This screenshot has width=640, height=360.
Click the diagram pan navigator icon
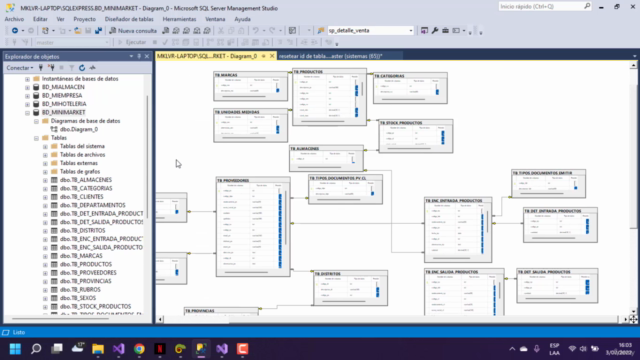click(x=633, y=319)
